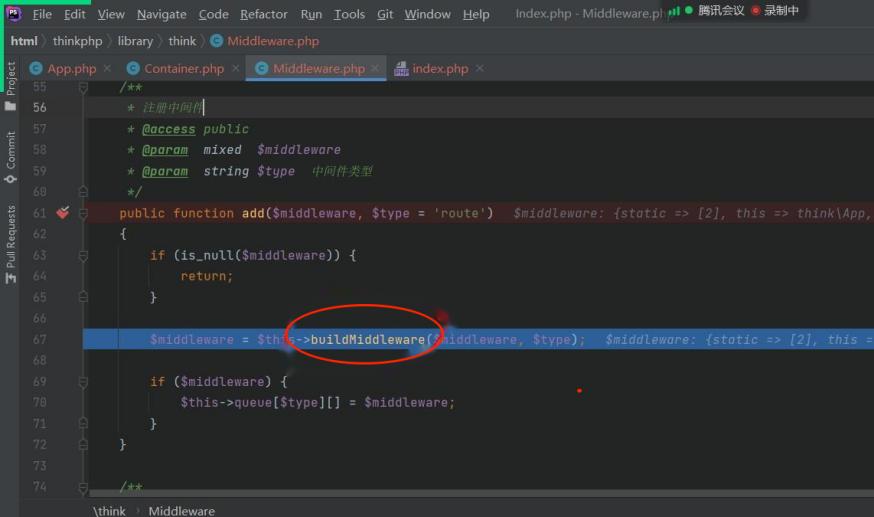Click the @access doc tag
Image resolution: width=874 pixels, height=517 pixels.
pyautogui.click(x=168, y=129)
